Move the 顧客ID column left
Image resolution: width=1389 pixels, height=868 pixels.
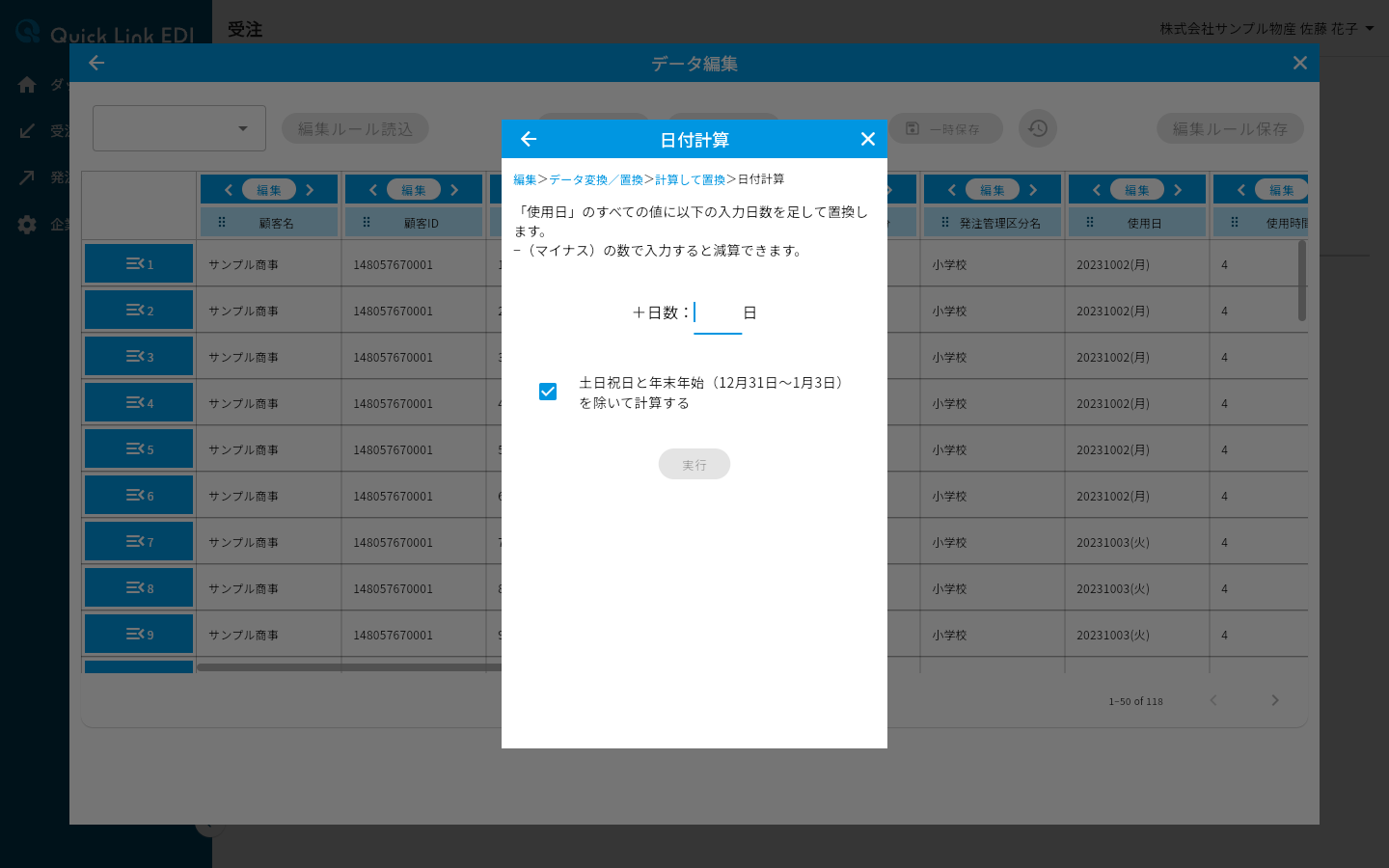[373, 190]
